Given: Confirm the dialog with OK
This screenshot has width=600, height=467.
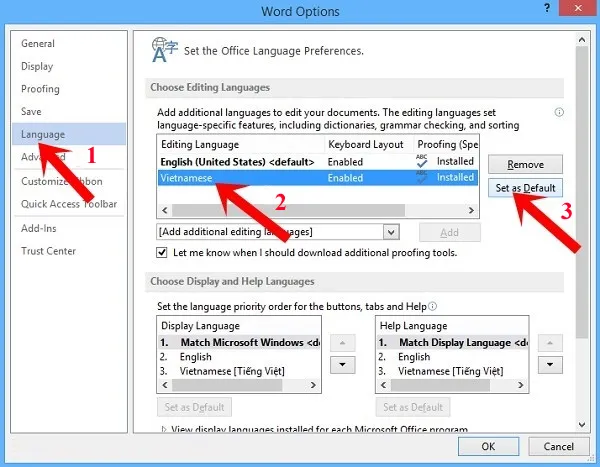Looking at the screenshot, I should point(488,446).
